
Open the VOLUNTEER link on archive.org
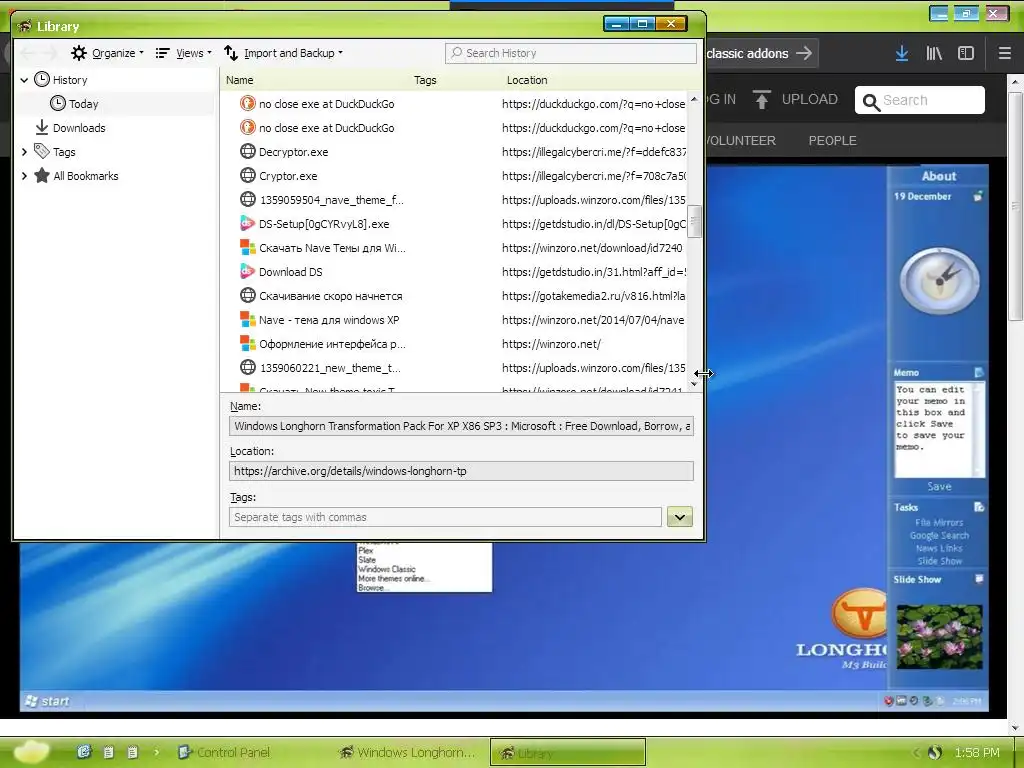click(741, 140)
